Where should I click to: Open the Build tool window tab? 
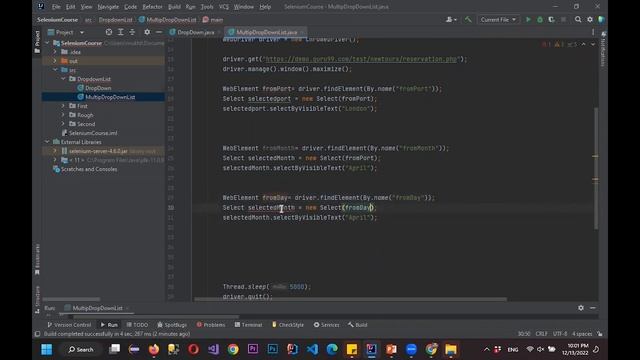tap(358, 324)
